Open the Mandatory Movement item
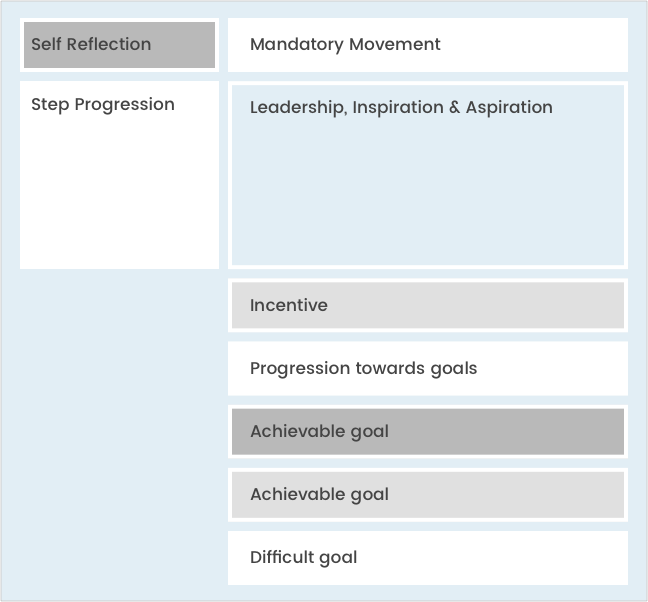648x602 pixels. (x=428, y=45)
